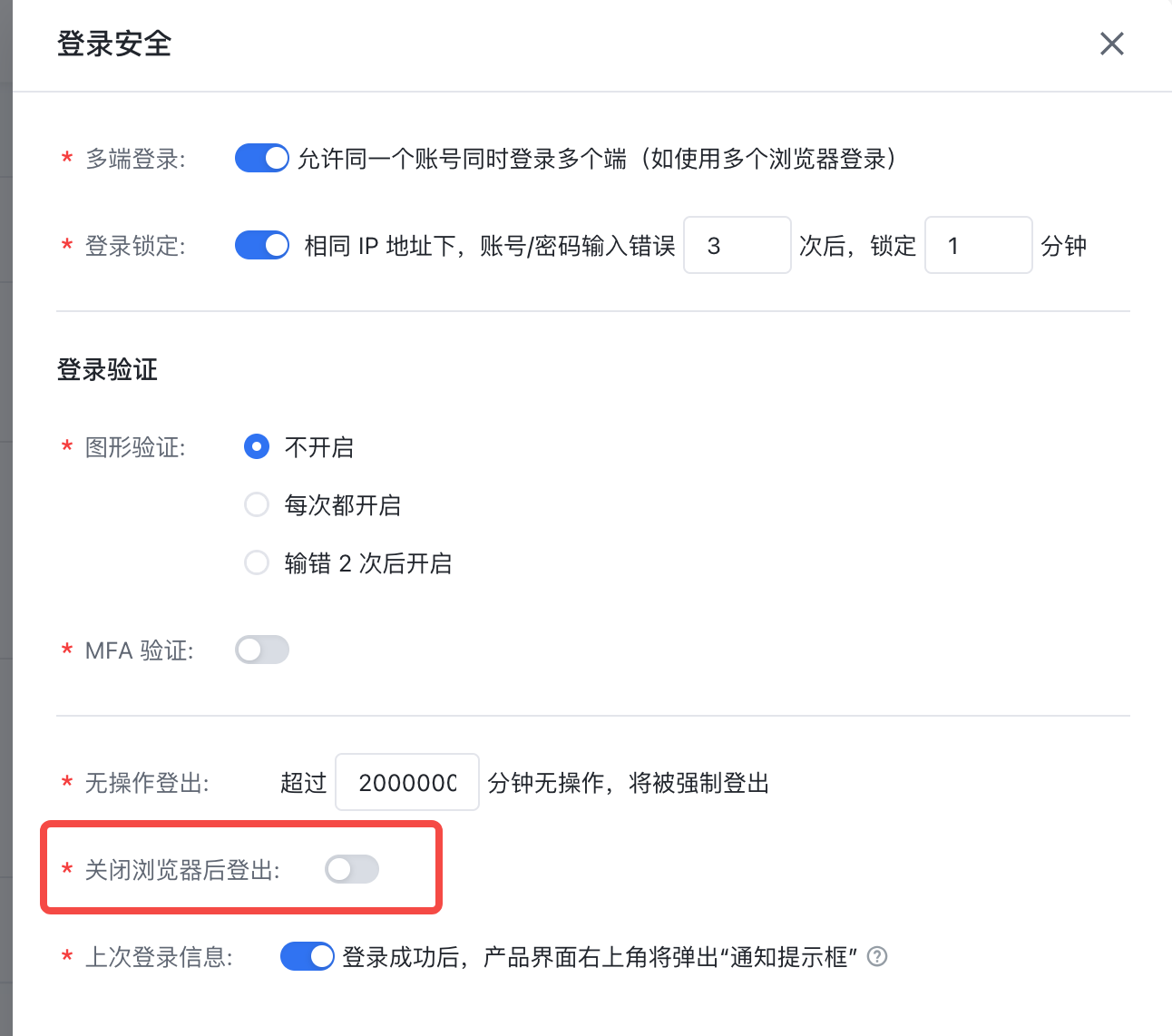Click the 登录安全 dialog title
The width and height of the screenshot is (1172, 1036).
(x=114, y=44)
